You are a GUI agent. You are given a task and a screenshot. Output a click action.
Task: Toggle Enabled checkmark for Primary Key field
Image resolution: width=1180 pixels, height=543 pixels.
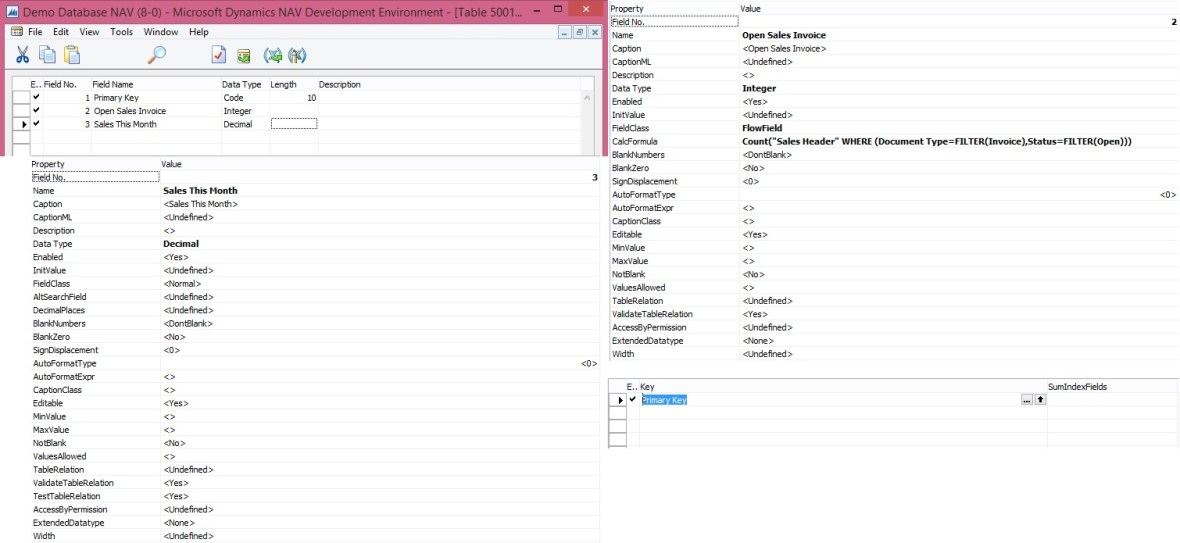point(37,98)
